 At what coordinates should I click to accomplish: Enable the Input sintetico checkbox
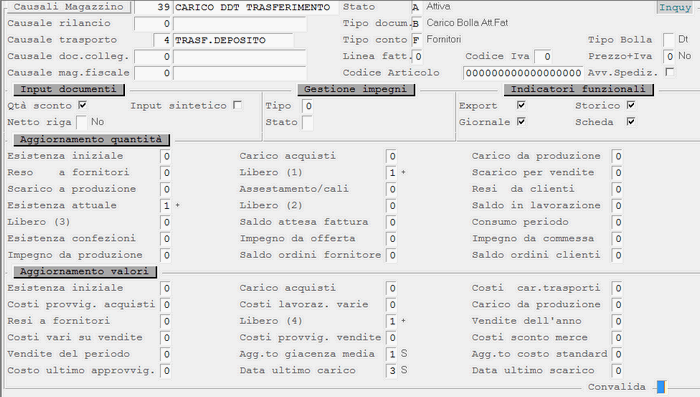coord(238,105)
